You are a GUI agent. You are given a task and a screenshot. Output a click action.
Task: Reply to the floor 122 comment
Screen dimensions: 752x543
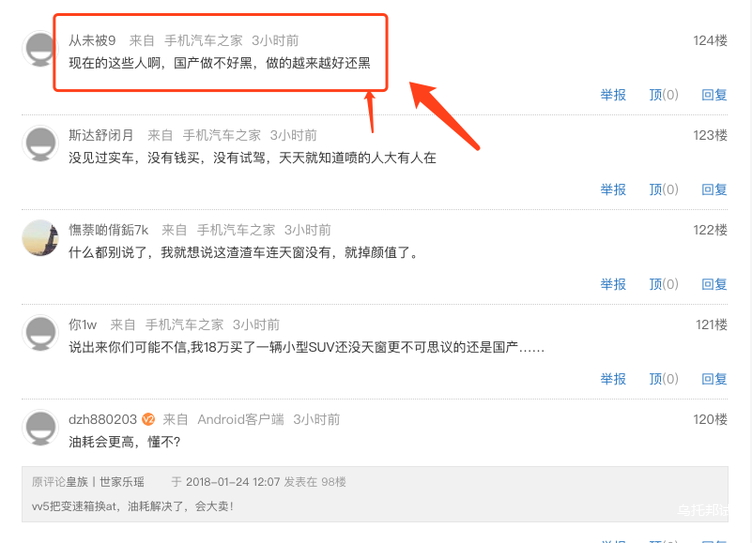pos(714,284)
